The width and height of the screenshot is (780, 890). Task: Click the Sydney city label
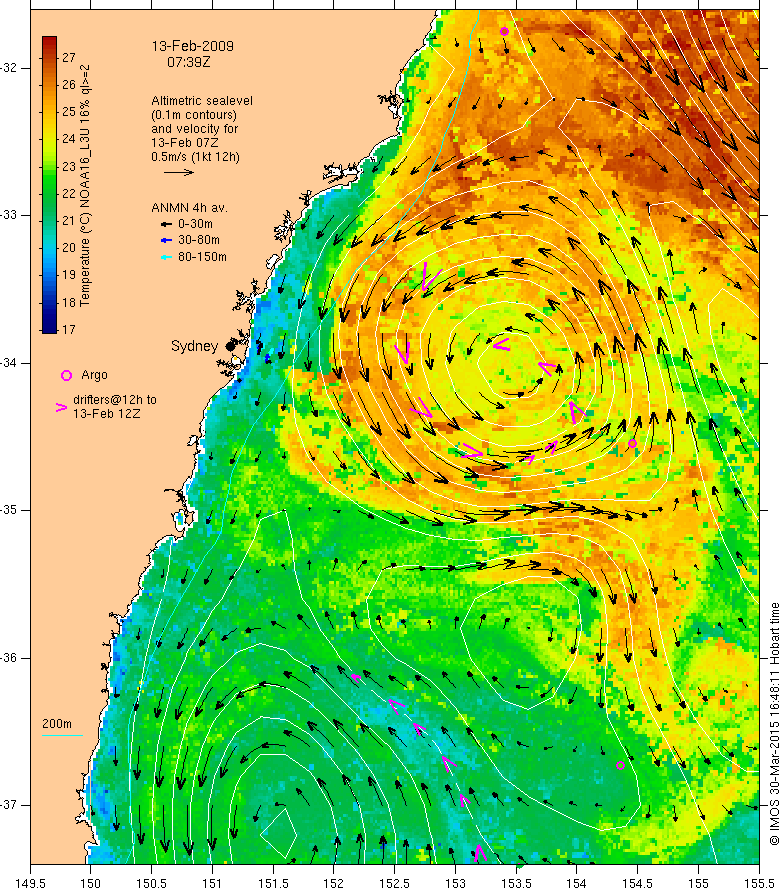pyautogui.click(x=194, y=346)
